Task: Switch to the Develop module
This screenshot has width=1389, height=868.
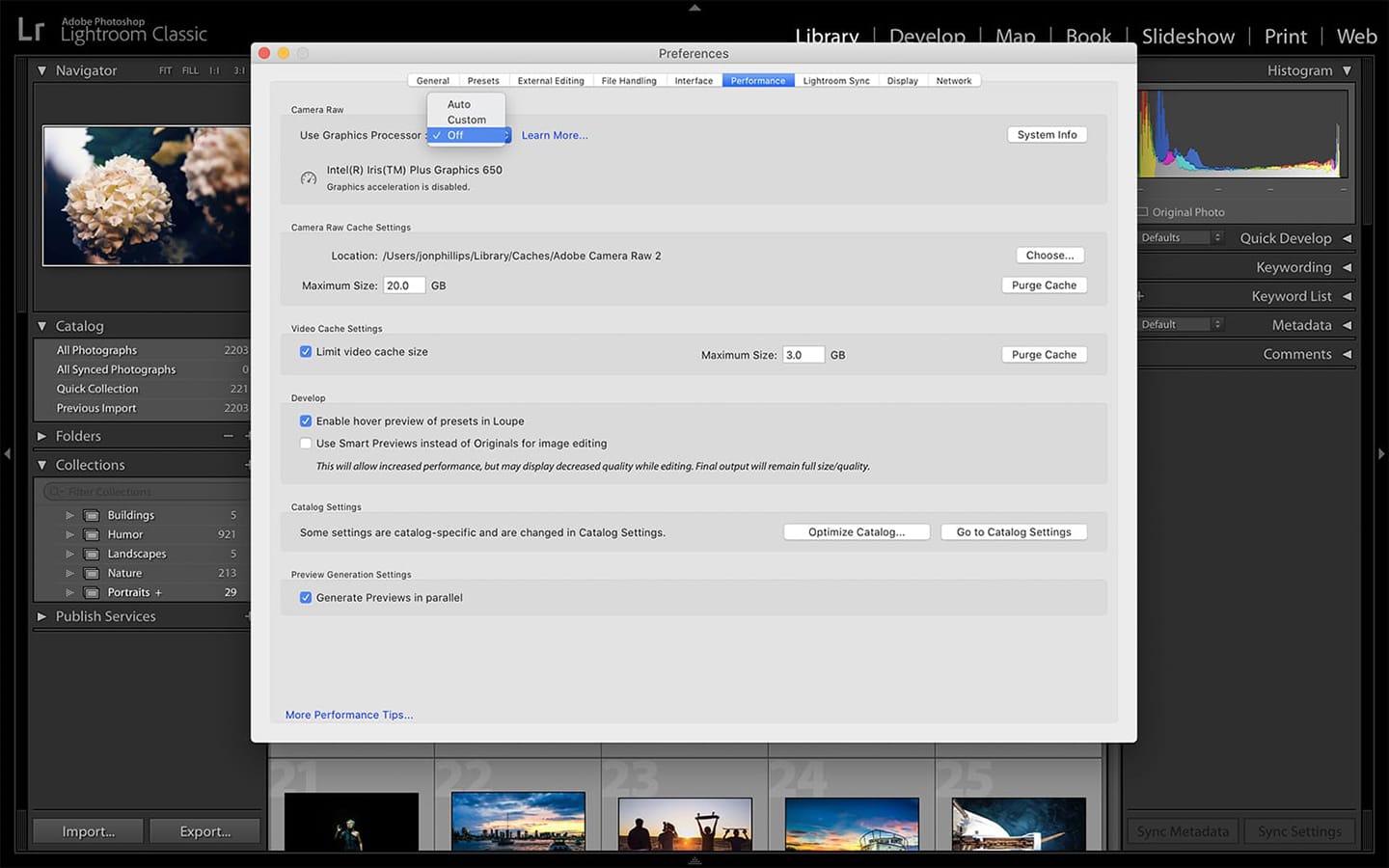Action: tap(927, 37)
